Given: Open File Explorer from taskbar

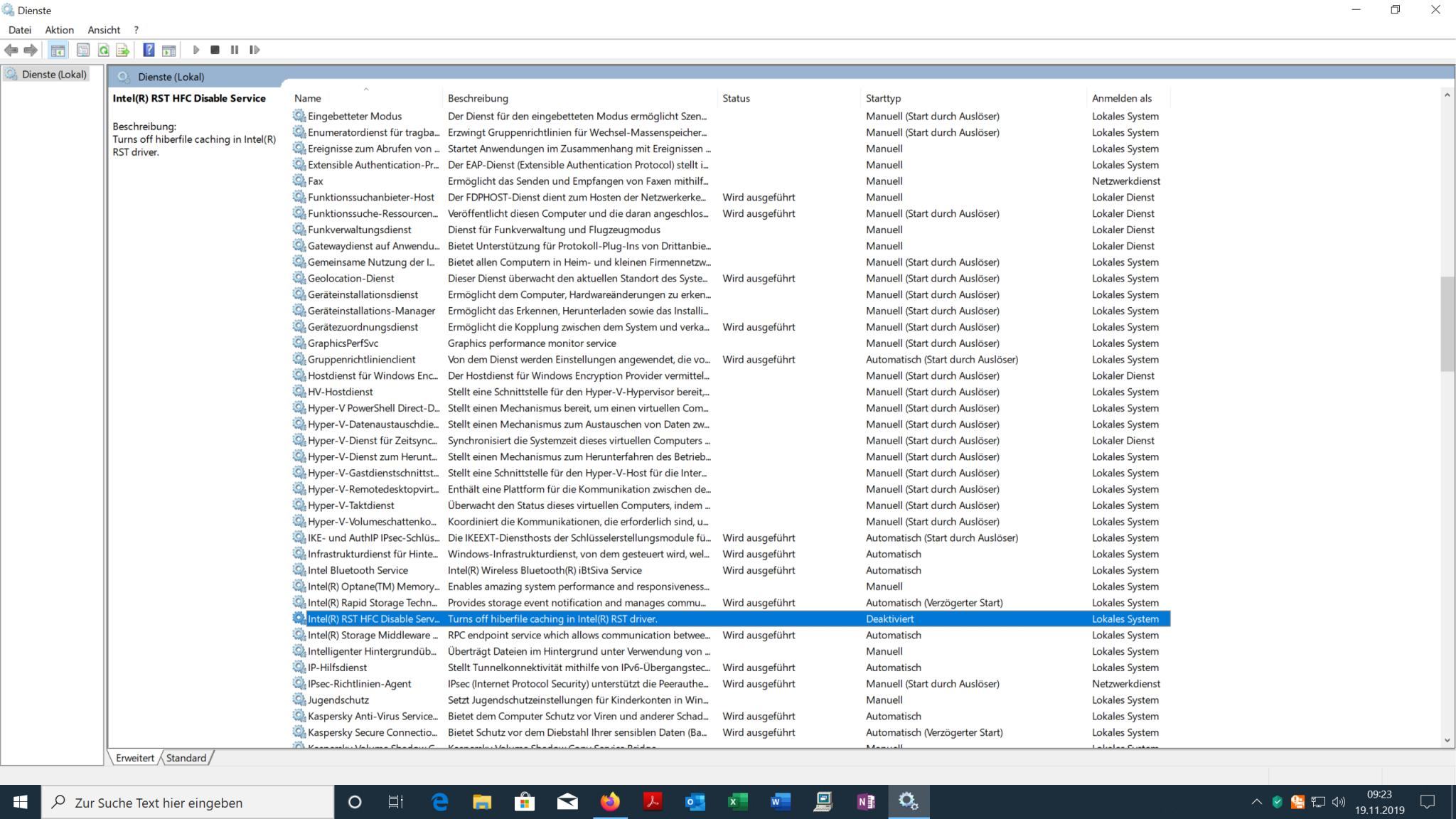Looking at the screenshot, I should pyautogui.click(x=482, y=802).
